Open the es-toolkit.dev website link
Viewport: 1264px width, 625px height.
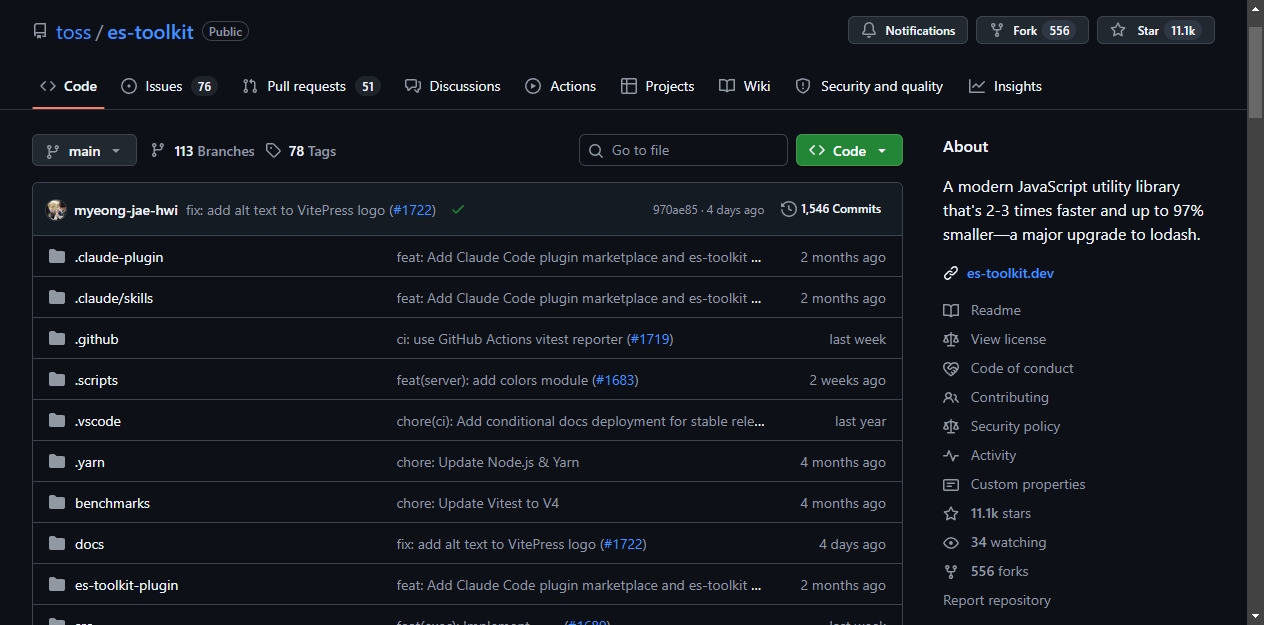[1010, 273]
